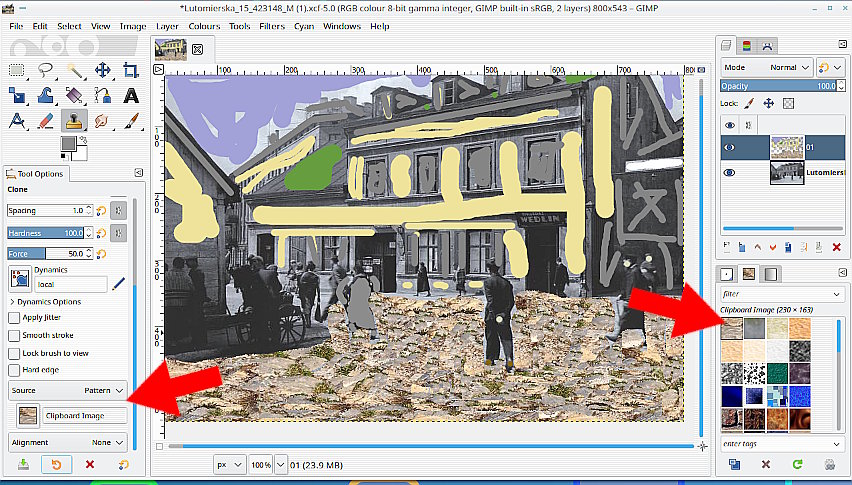Select the Unified Transform tool
The width and height of the screenshot is (852, 485).
point(17,96)
